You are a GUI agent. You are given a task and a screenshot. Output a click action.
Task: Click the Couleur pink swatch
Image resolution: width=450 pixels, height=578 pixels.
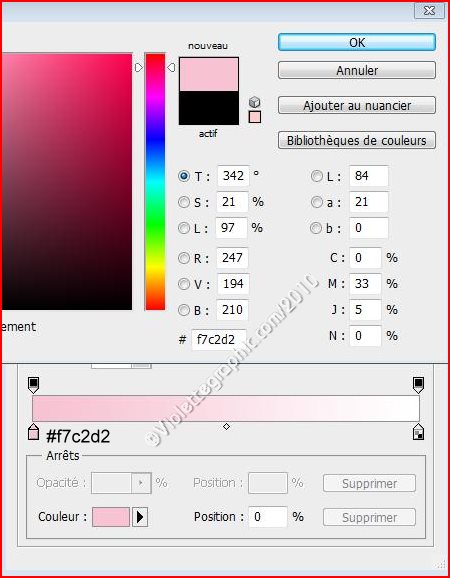(x=111, y=517)
